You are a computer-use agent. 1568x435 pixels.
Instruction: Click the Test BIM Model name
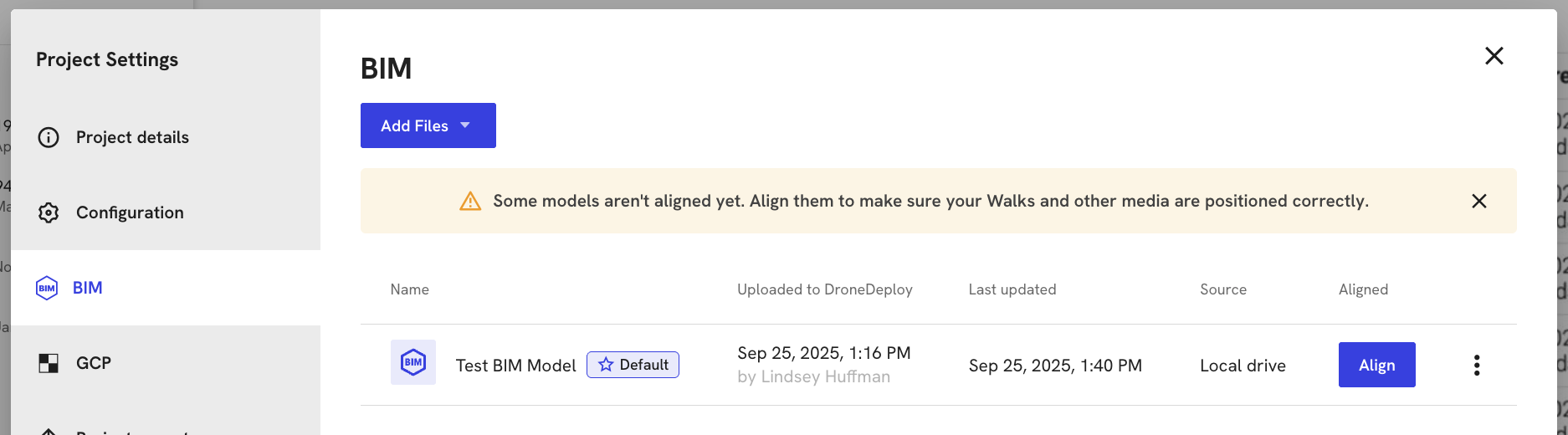(515, 366)
